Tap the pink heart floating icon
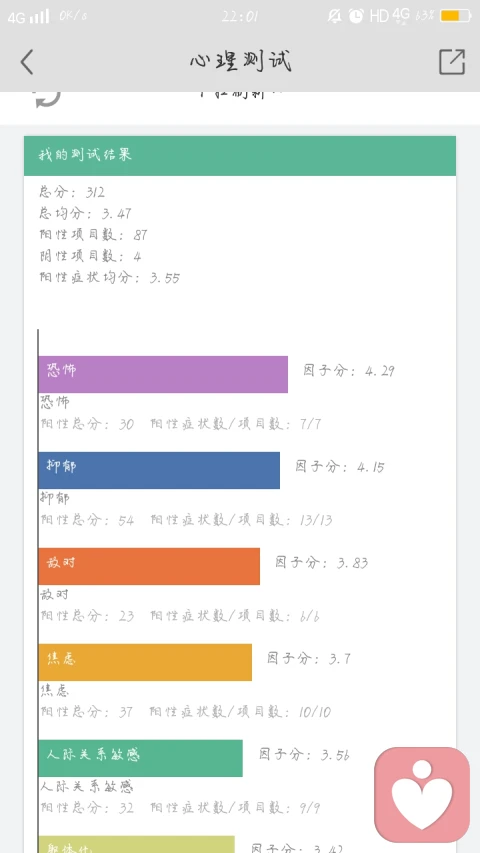480x853 pixels. (422, 794)
